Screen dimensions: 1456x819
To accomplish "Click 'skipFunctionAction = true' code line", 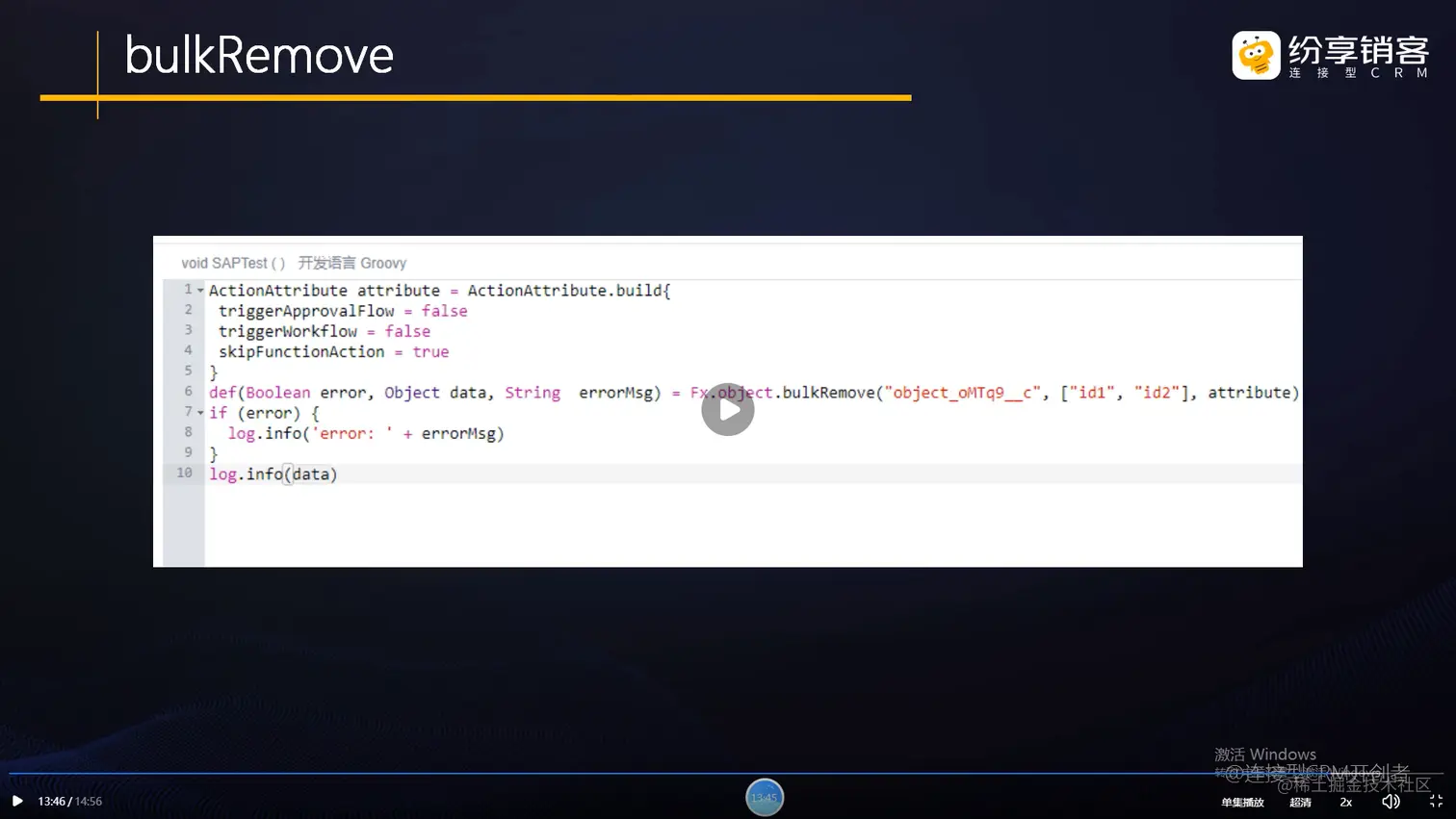I will point(333,352).
